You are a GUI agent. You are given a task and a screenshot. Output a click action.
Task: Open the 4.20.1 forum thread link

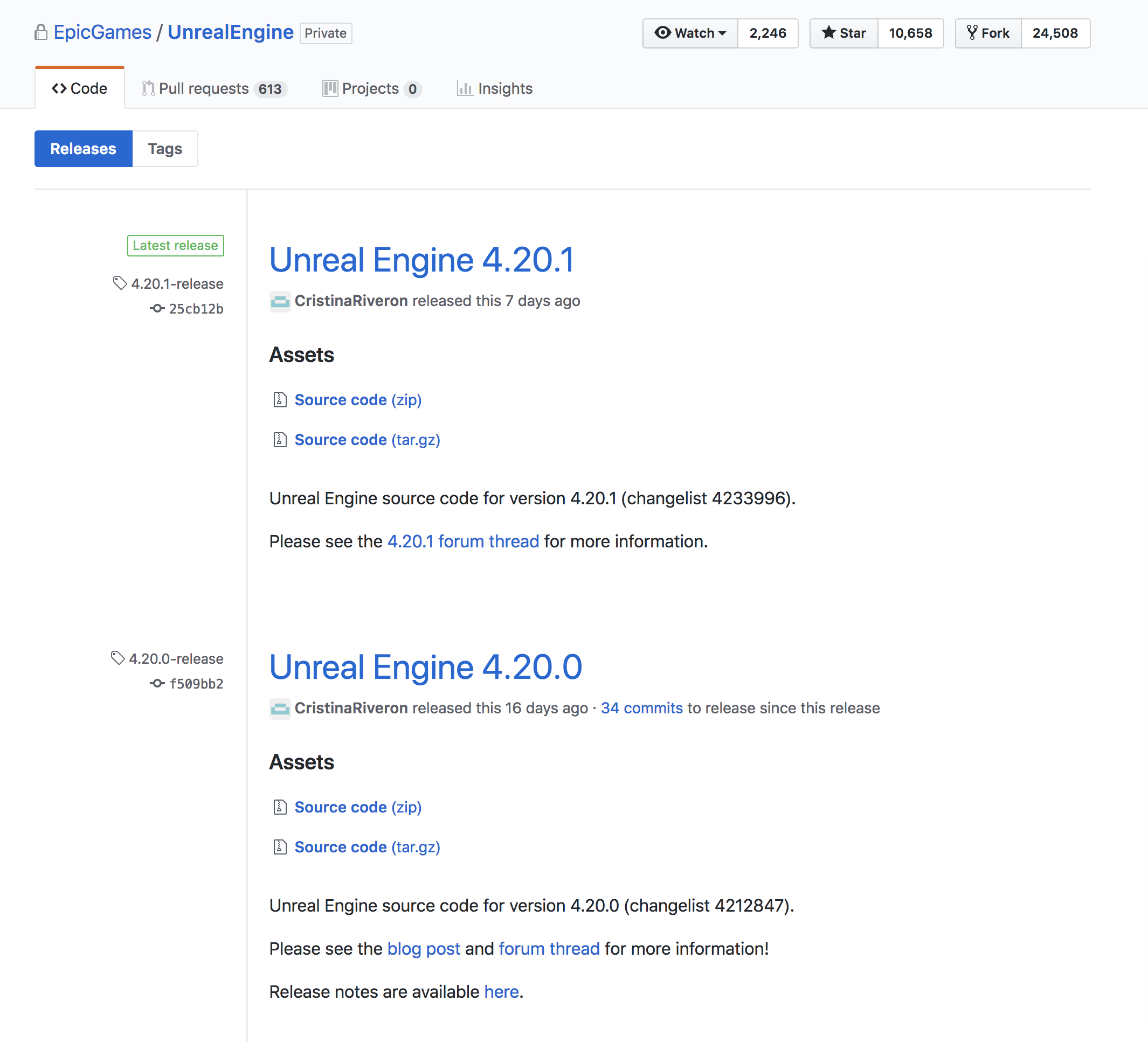464,541
